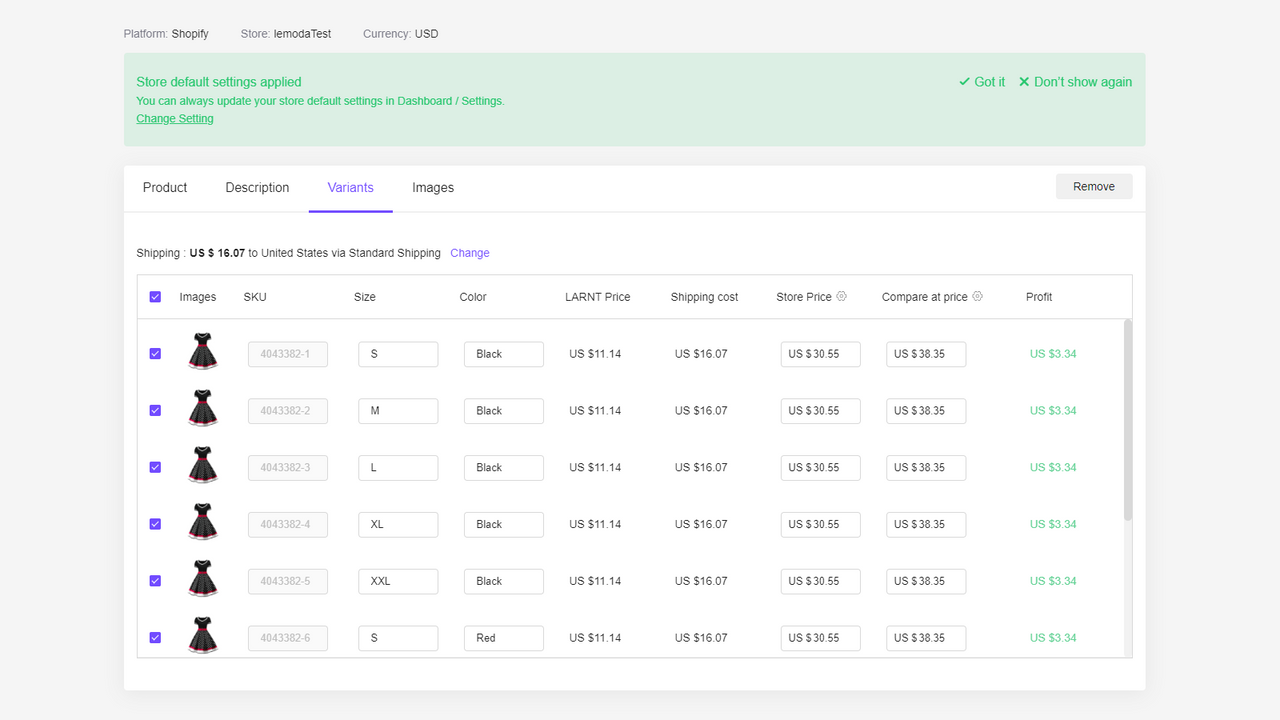Click the Color field for size L variant
This screenshot has width=1280, height=720.
coord(503,468)
